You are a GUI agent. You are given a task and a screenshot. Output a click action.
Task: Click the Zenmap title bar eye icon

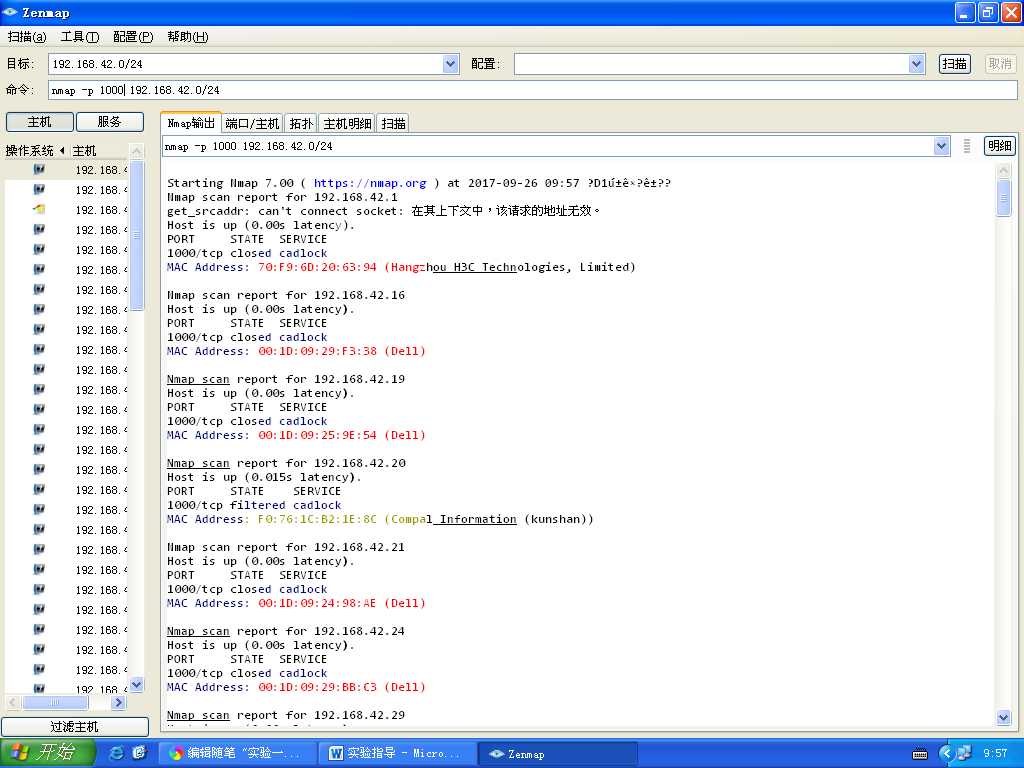click(x=10, y=12)
